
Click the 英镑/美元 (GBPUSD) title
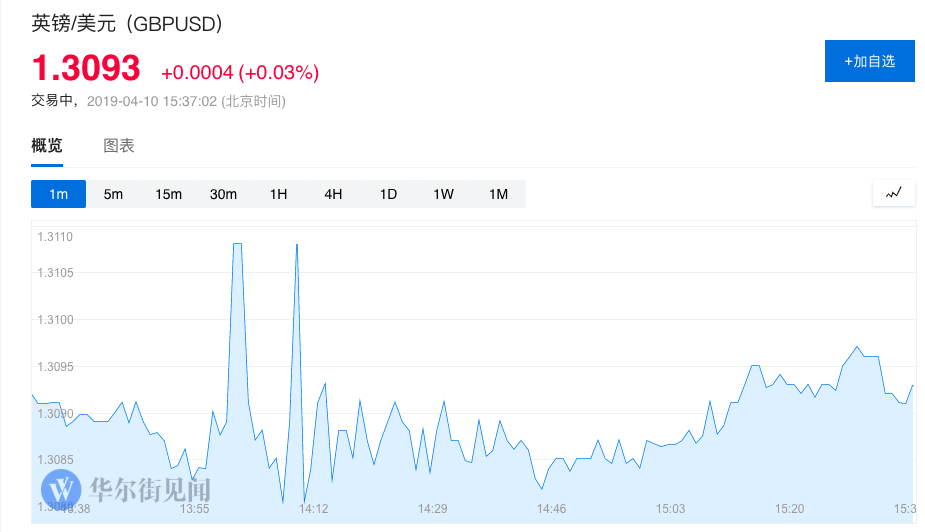coord(127,23)
